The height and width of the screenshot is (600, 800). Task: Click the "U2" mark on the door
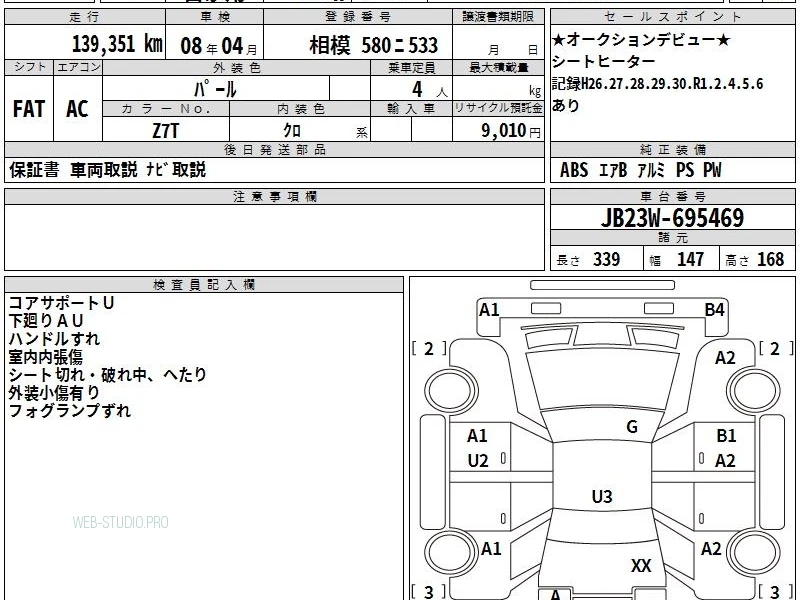478,461
